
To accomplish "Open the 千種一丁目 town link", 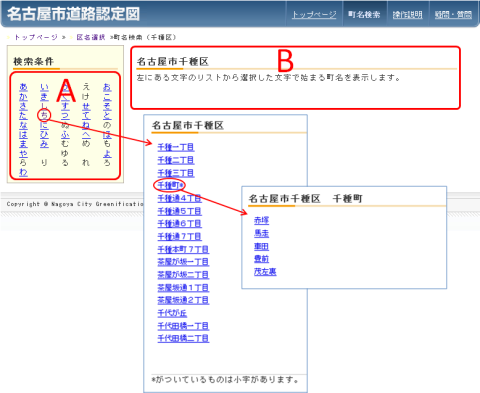I will (176, 147).
